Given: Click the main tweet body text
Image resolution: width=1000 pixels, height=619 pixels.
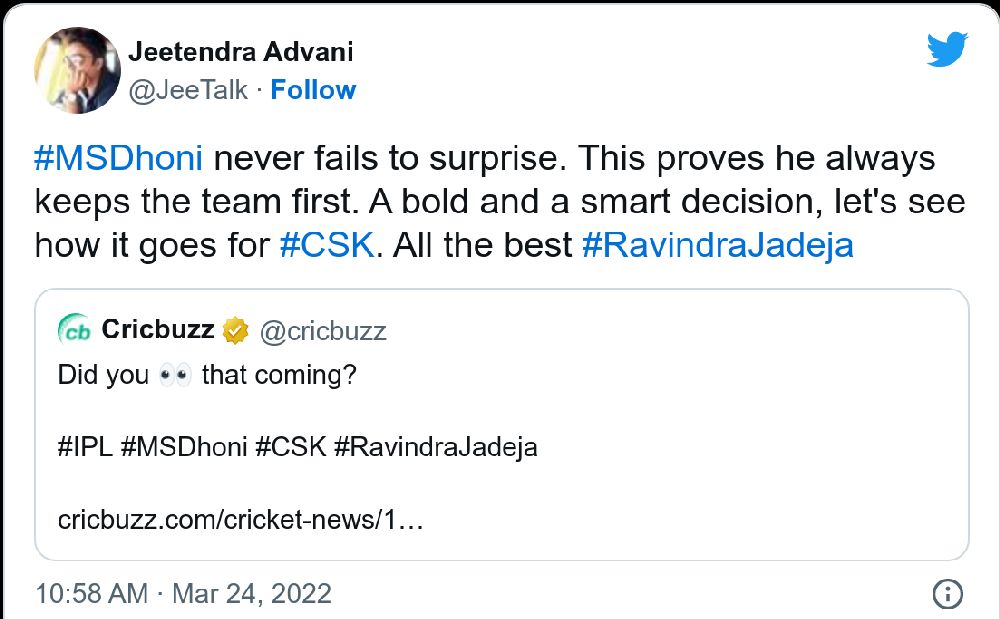Looking at the screenshot, I should coord(500,202).
